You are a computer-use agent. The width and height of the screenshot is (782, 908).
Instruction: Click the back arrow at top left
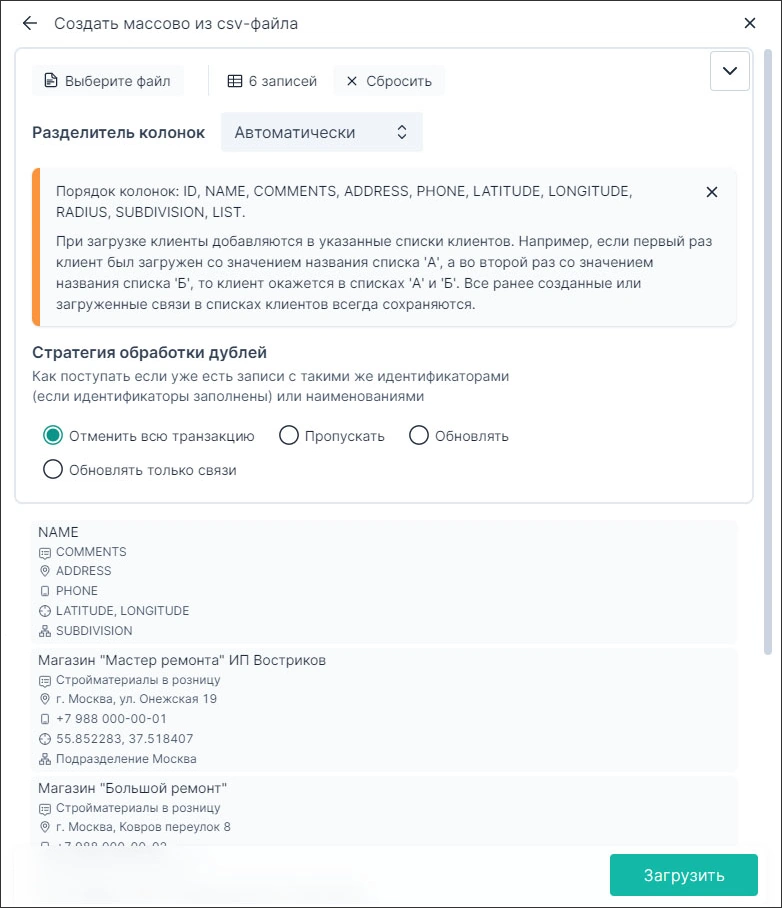pos(28,23)
